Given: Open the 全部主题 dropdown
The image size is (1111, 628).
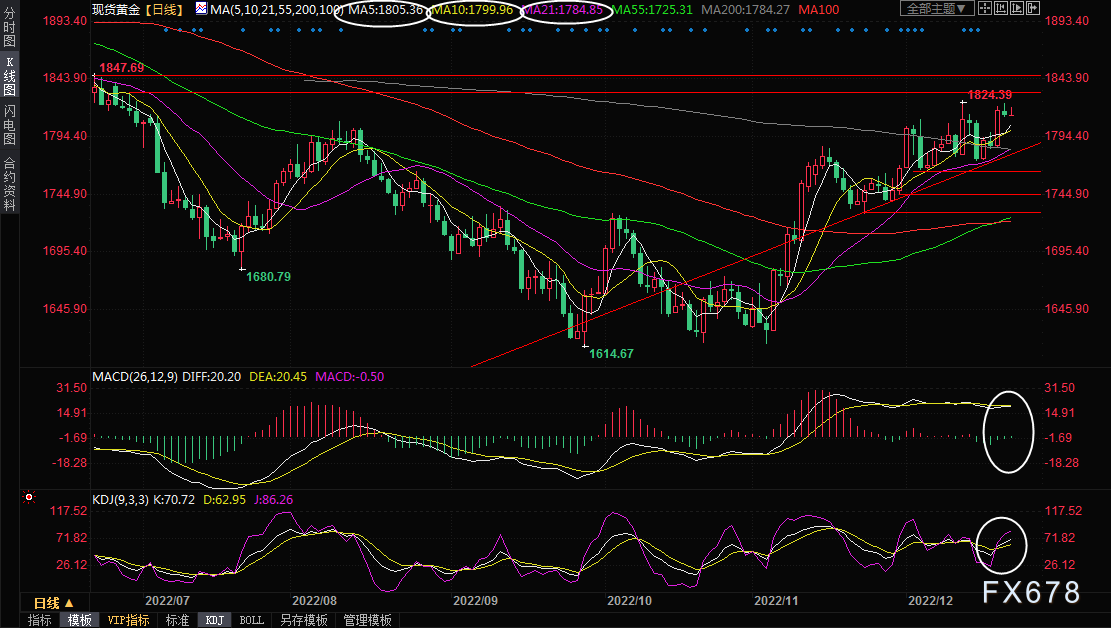Looking at the screenshot, I should (936, 9).
